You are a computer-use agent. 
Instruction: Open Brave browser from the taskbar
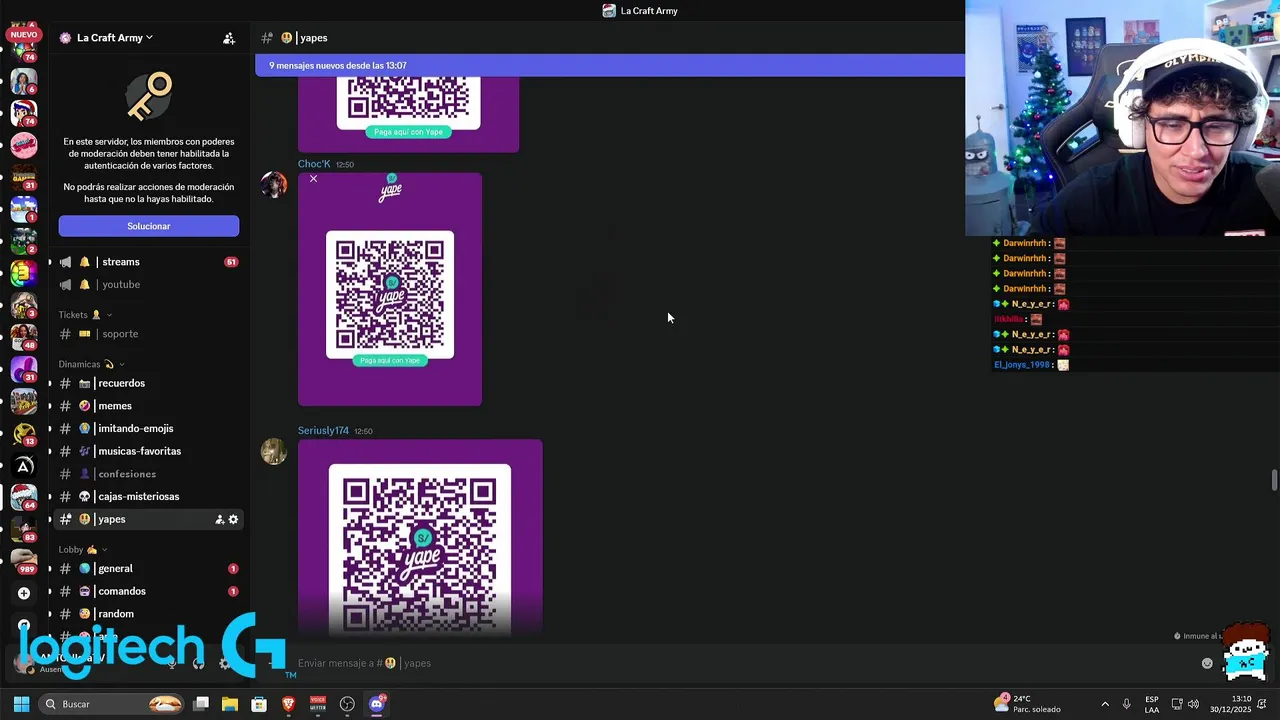288,704
